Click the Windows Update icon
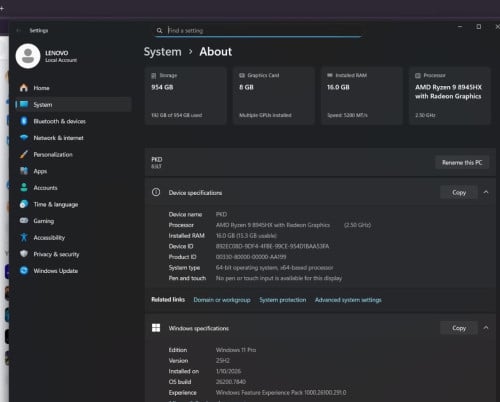 24,270
